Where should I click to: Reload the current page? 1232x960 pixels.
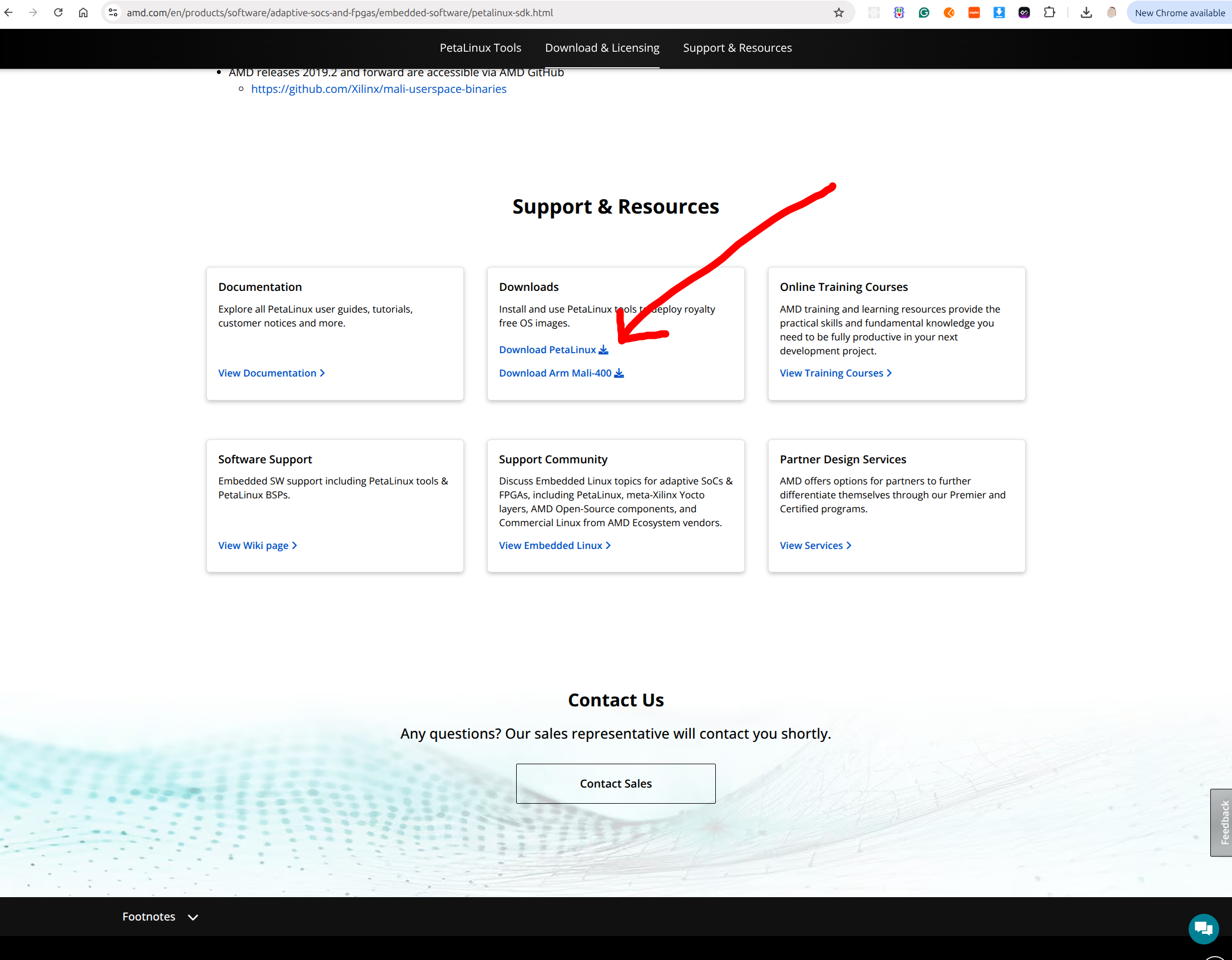pos(58,12)
